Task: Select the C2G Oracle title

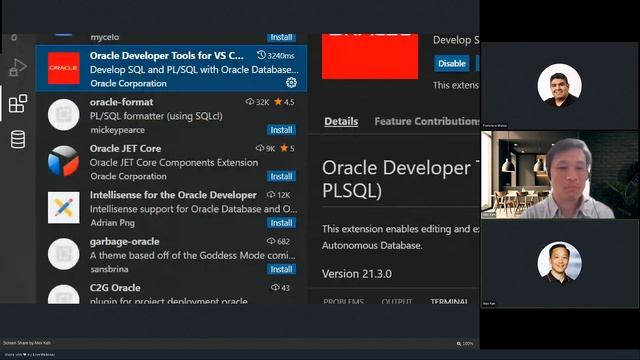Action: 115,288
